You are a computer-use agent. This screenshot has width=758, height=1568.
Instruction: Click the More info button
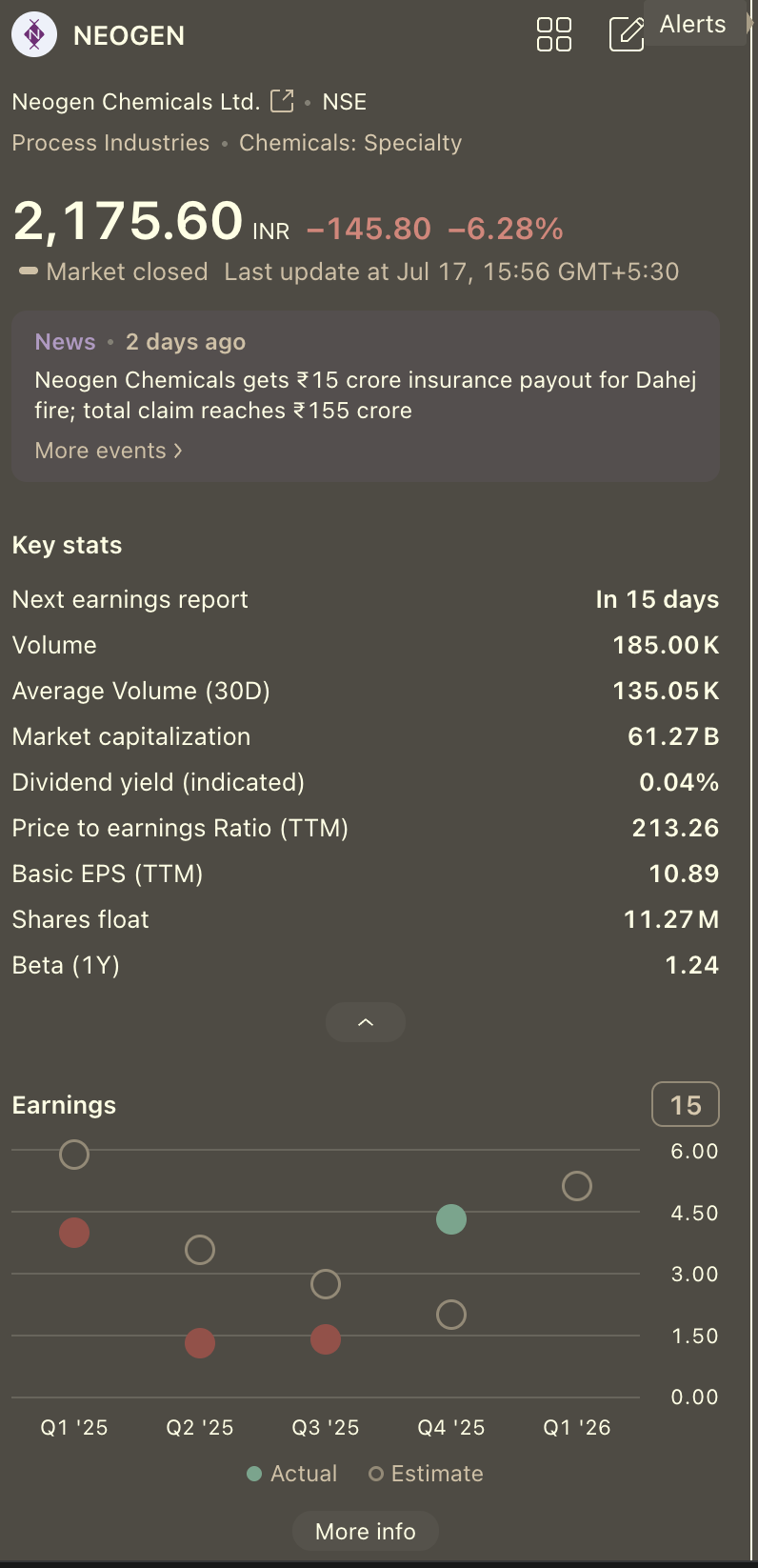click(x=366, y=1531)
